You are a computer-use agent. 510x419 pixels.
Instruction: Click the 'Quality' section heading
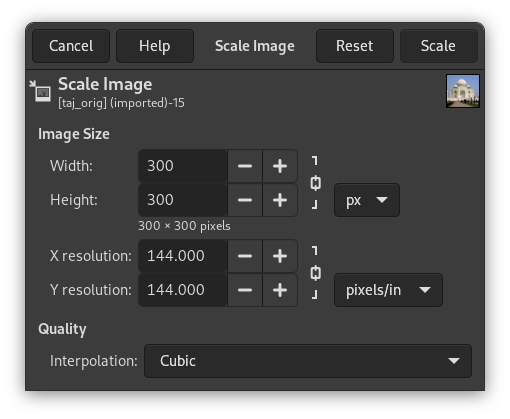pos(62,329)
